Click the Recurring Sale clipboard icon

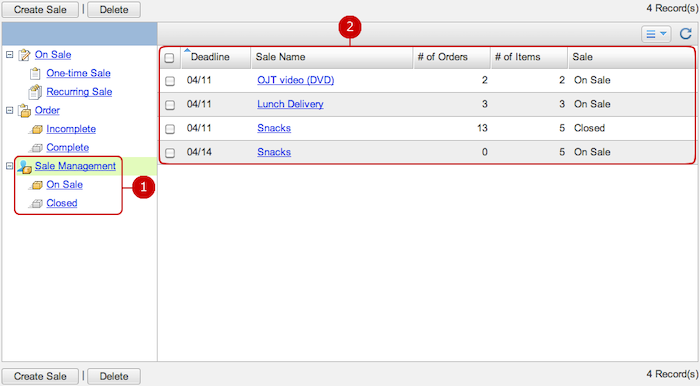[x=35, y=92]
